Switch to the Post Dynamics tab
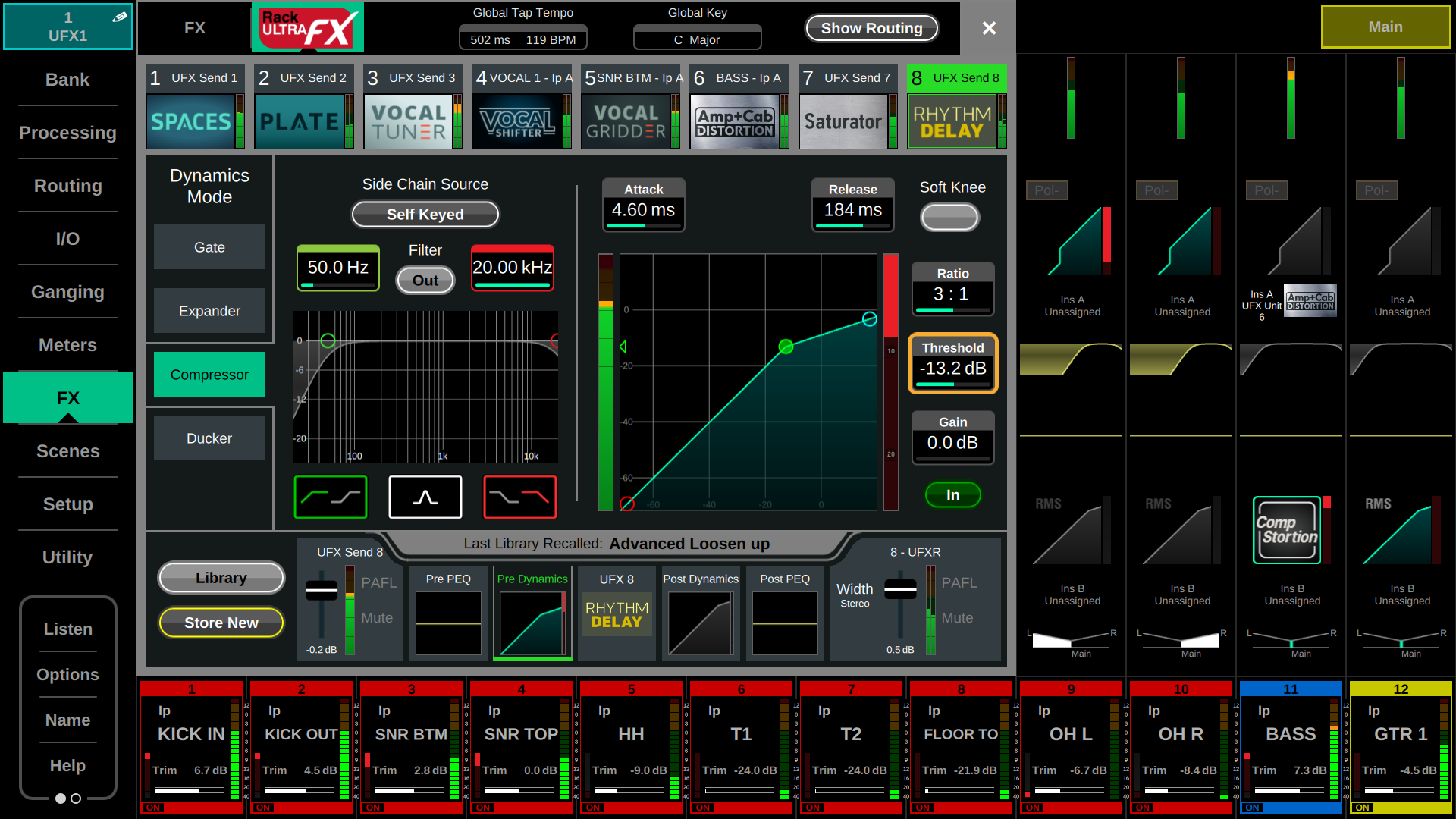Viewport: 1456px width, 819px height. (700, 613)
